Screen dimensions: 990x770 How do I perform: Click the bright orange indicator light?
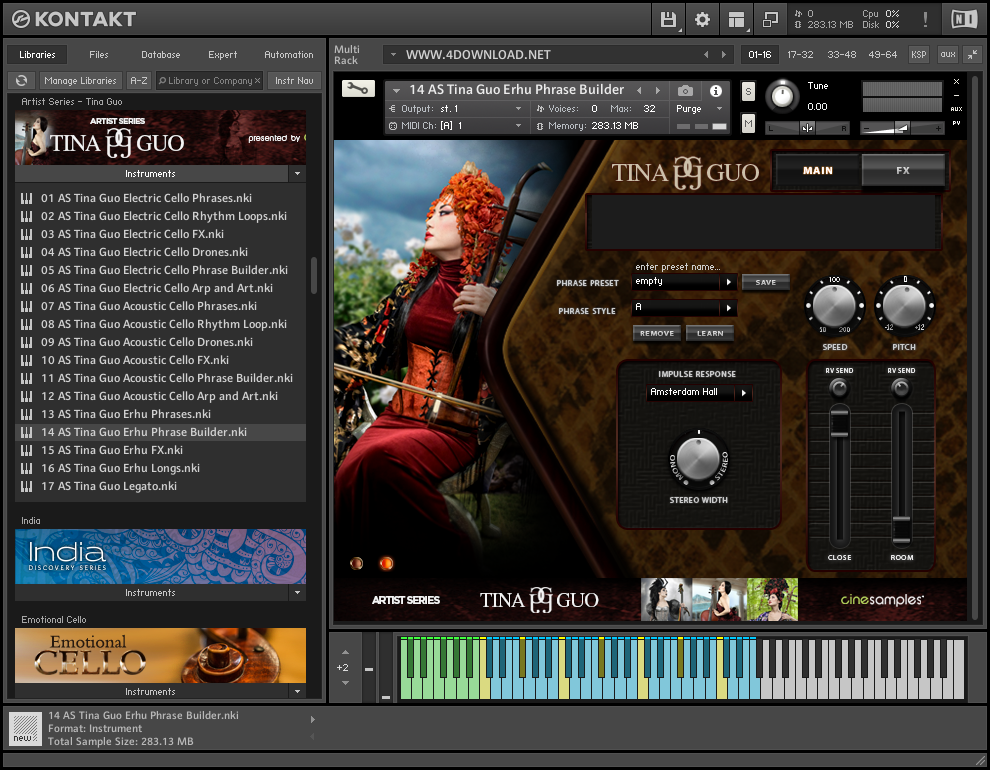pos(386,563)
